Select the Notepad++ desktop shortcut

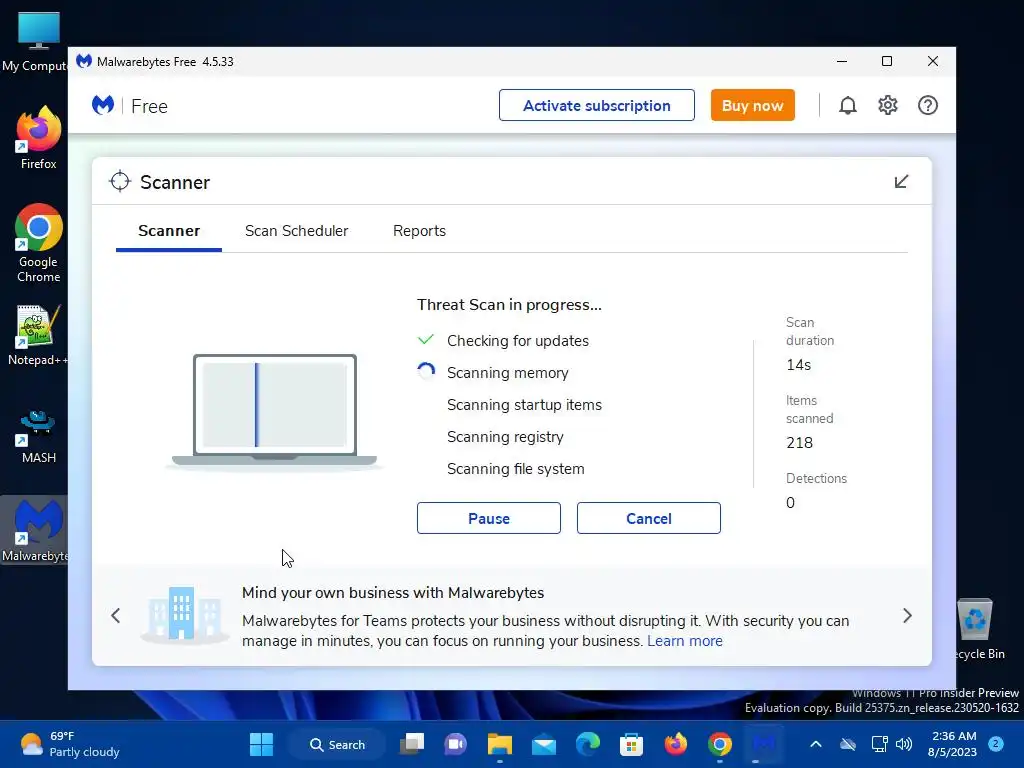pyautogui.click(x=37, y=336)
